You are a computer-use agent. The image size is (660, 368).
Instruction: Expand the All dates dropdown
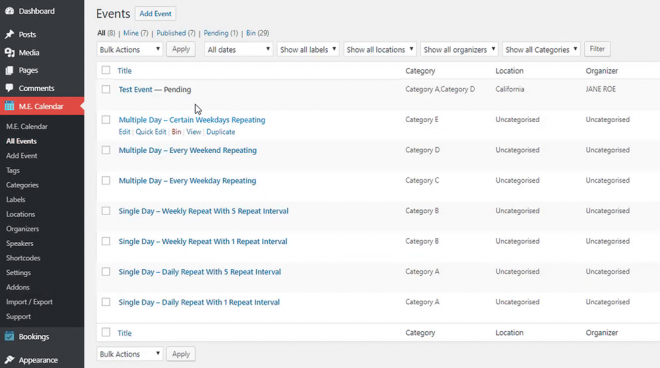coord(239,49)
